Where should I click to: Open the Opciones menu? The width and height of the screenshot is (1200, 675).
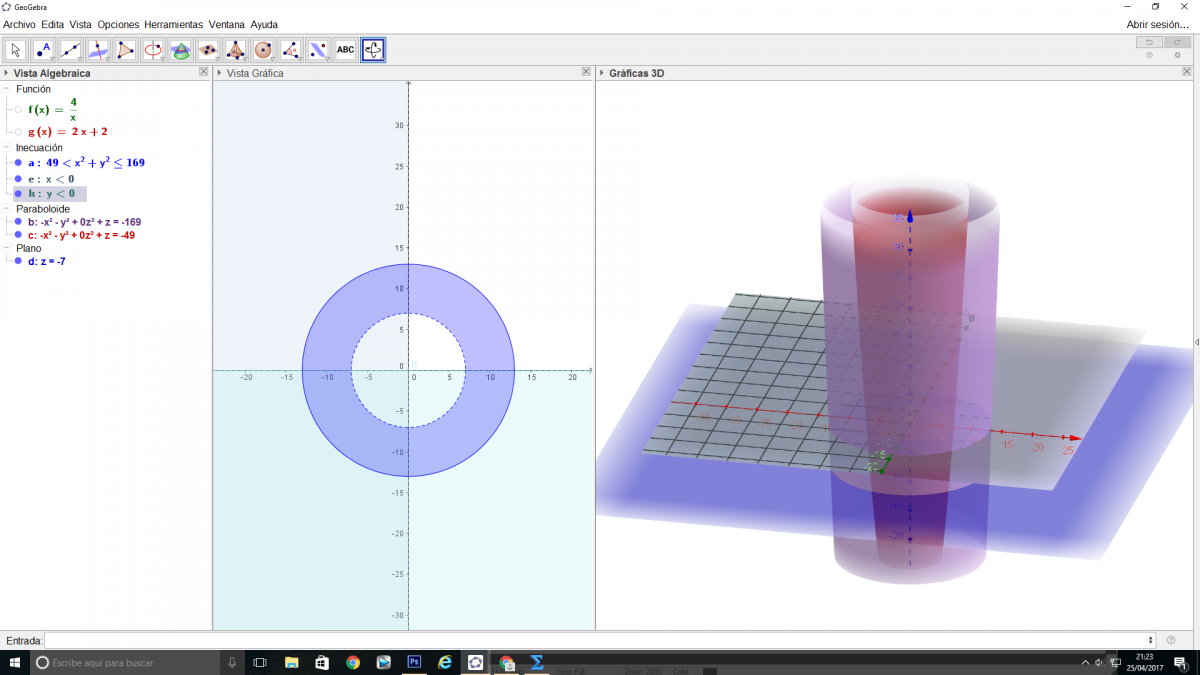coord(118,24)
